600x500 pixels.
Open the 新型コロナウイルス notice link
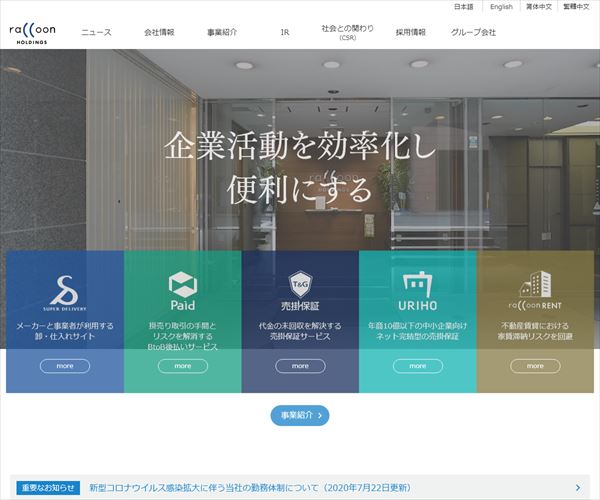coord(251,488)
